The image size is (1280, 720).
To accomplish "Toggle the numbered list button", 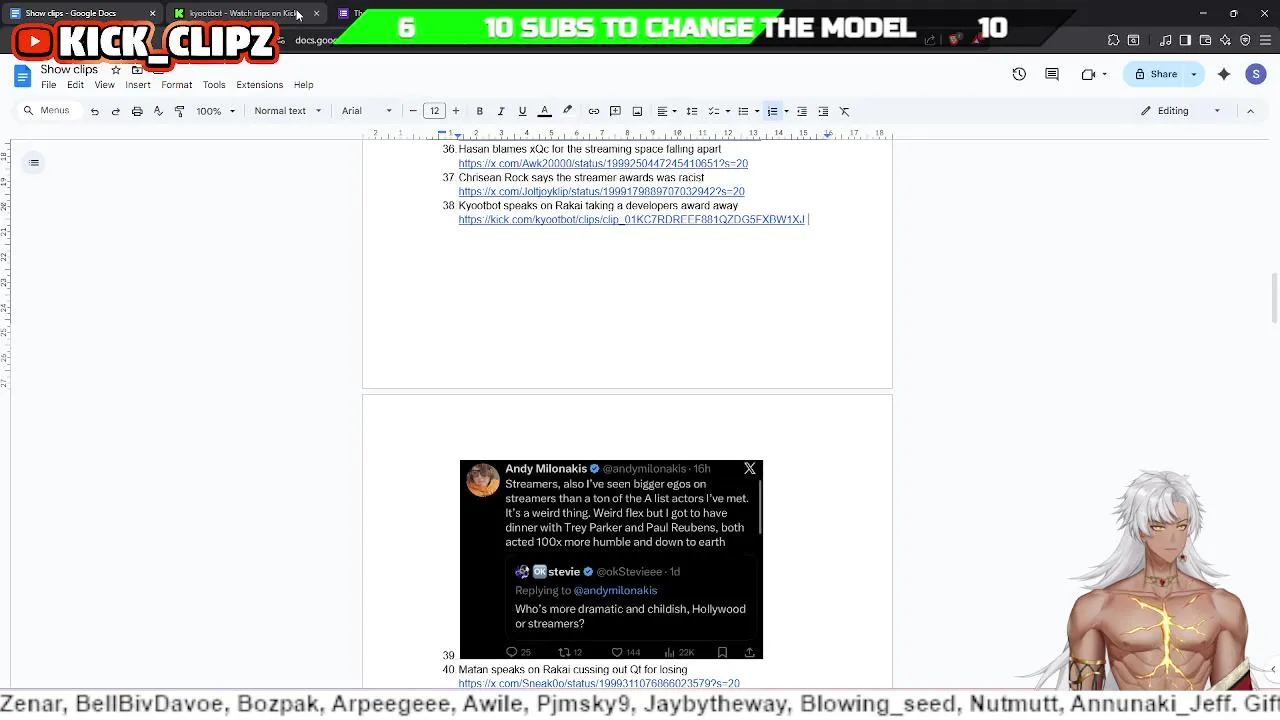I will click(x=772, y=111).
